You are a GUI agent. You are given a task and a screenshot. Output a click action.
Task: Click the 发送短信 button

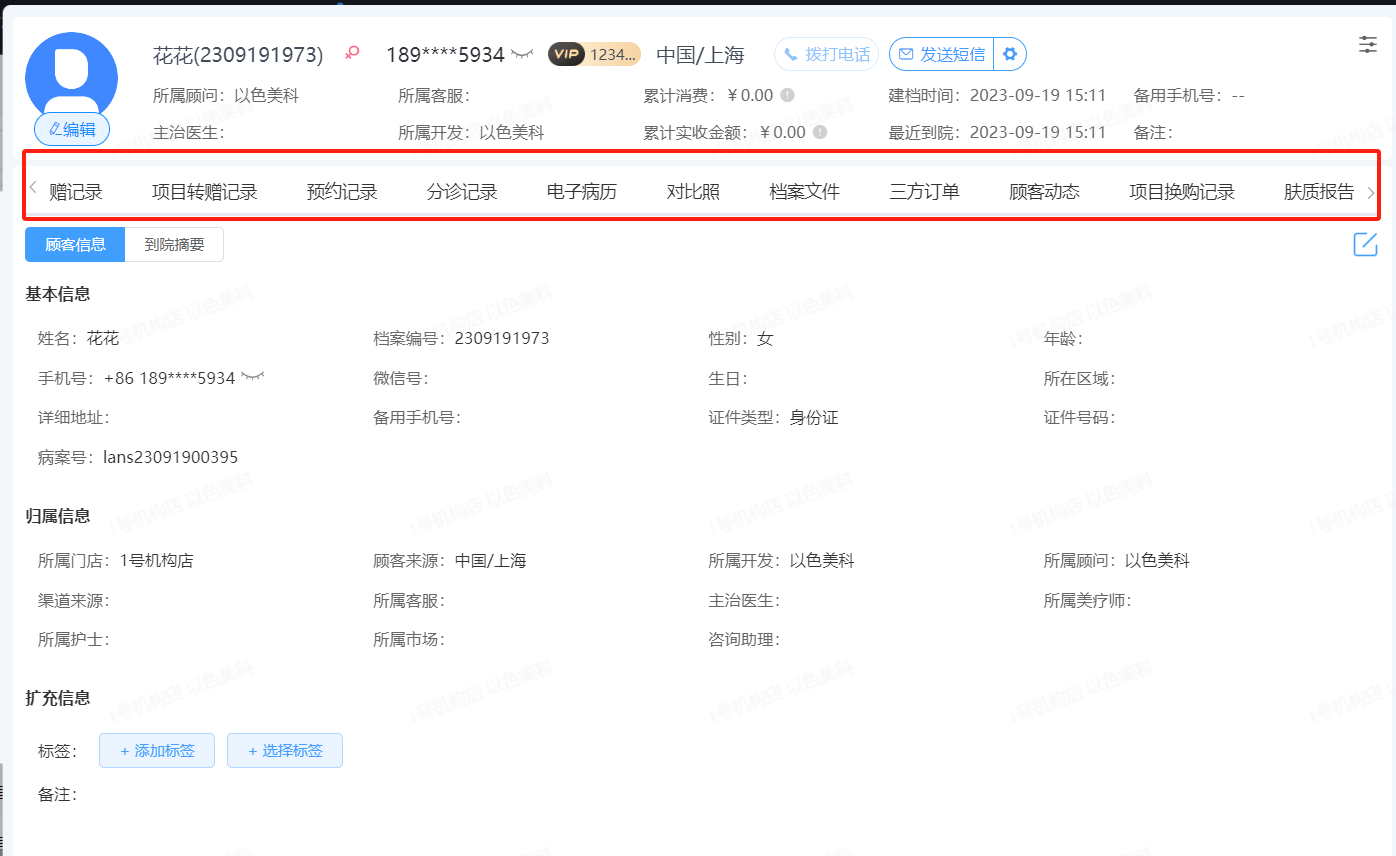click(941, 54)
